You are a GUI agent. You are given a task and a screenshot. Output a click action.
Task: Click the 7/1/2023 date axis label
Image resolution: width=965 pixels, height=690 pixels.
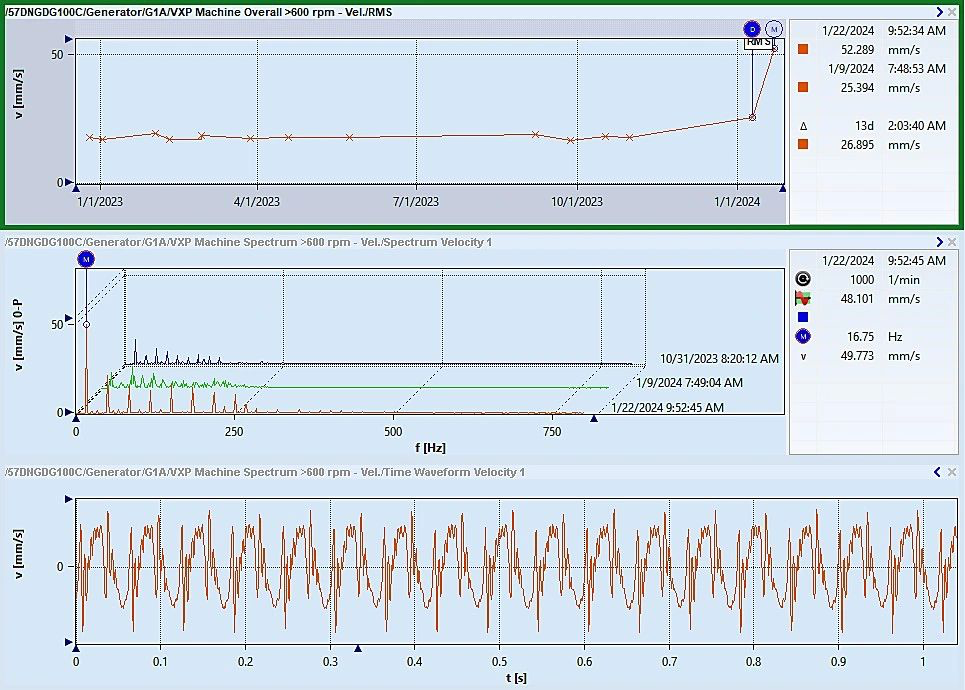[x=416, y=202]
